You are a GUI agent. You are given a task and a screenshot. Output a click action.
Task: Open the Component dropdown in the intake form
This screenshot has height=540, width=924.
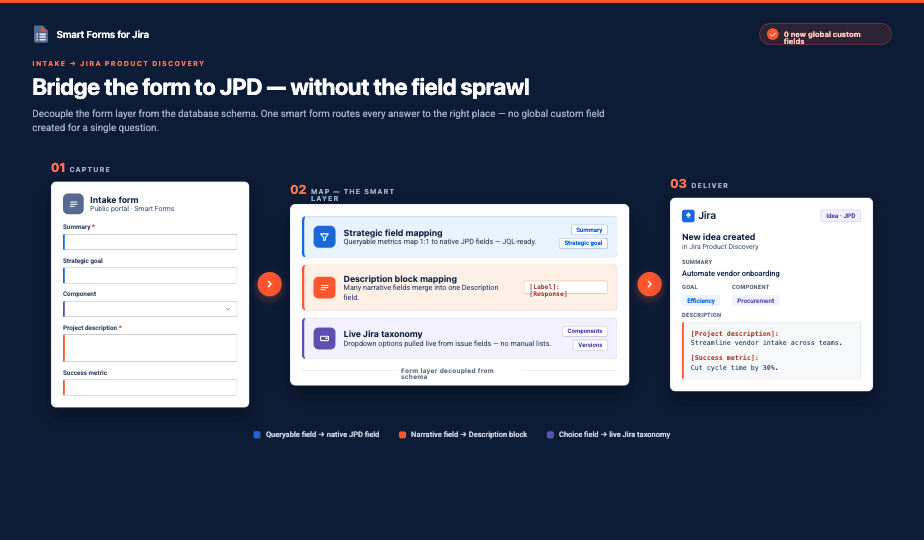click(x=150, y=309)
